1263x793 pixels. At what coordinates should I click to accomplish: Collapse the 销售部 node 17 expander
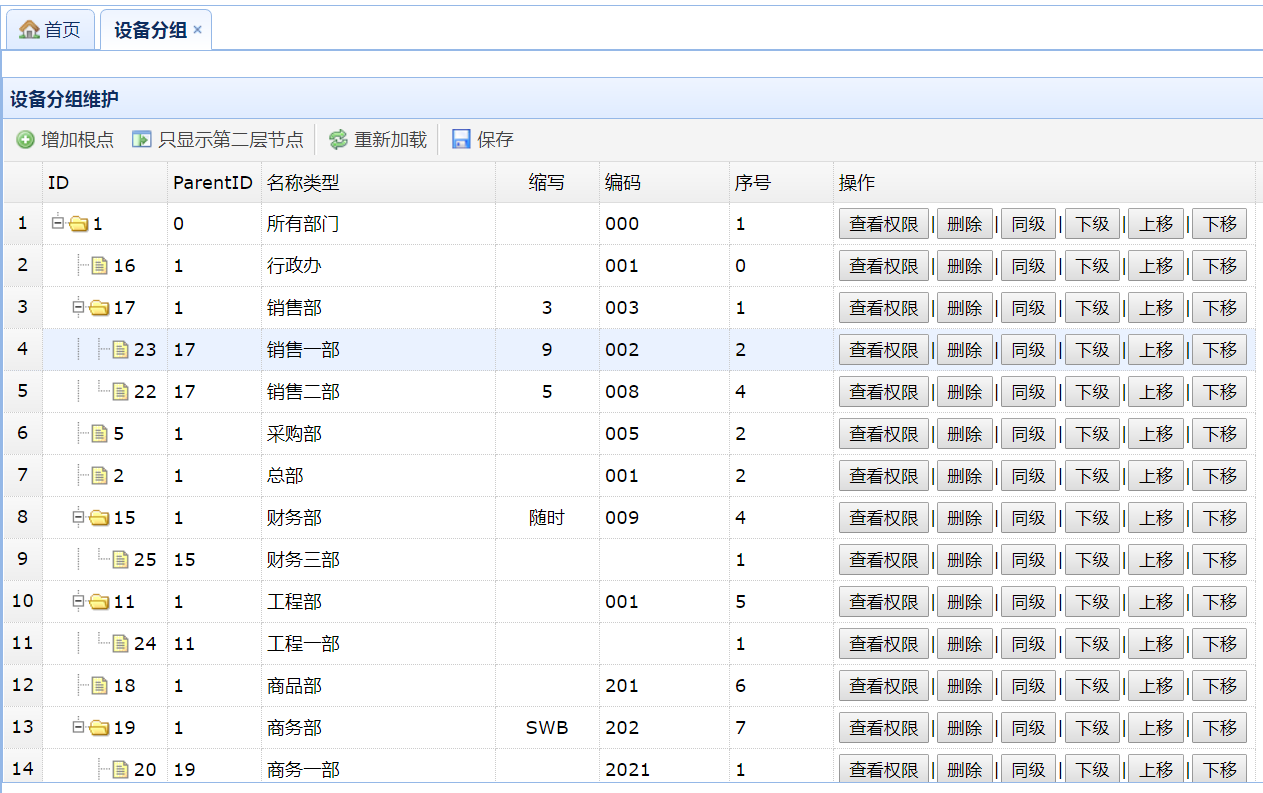[79, 307]
